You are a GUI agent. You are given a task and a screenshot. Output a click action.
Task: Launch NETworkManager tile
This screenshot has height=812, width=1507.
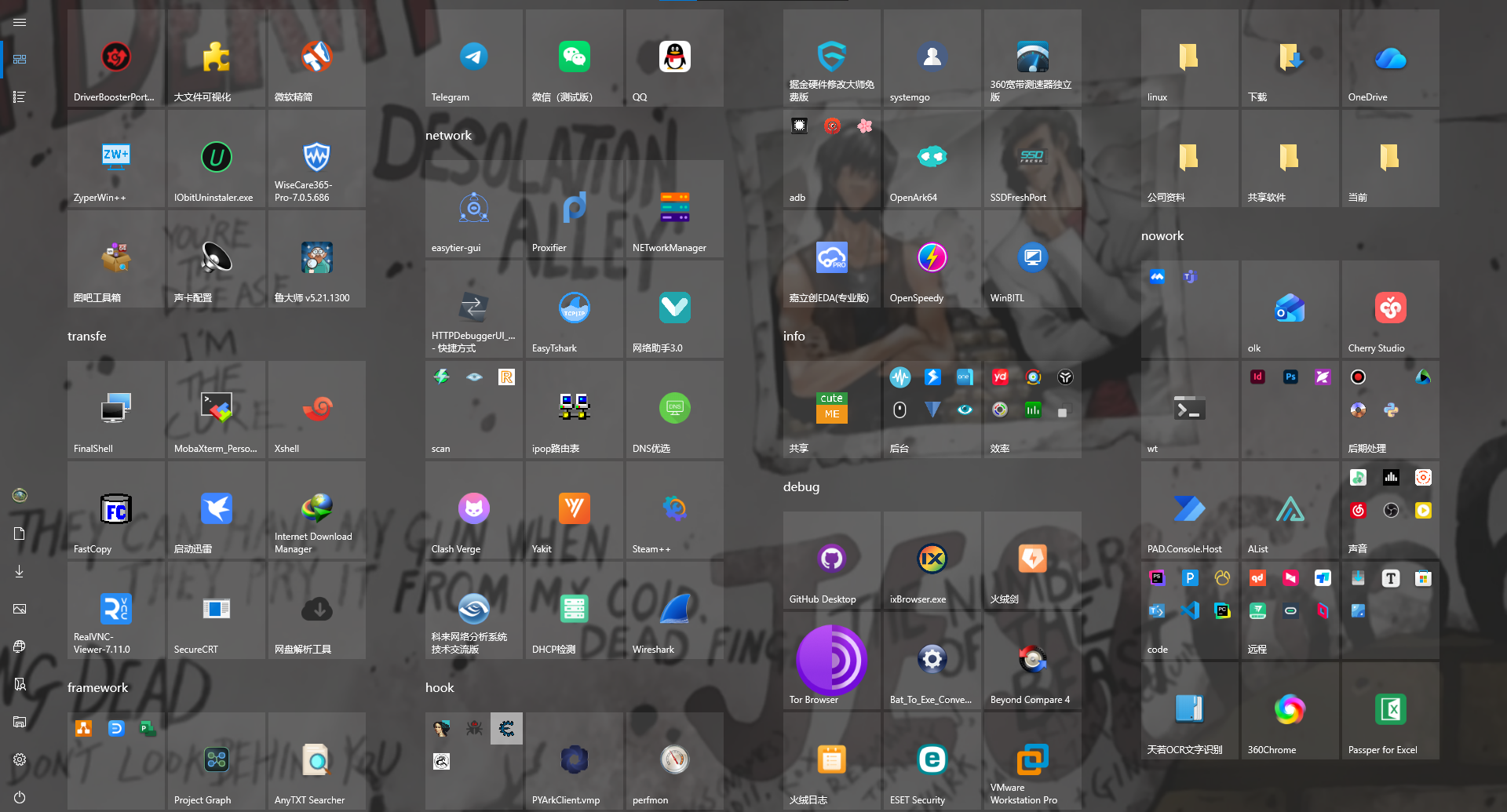(x=675, y=209)
